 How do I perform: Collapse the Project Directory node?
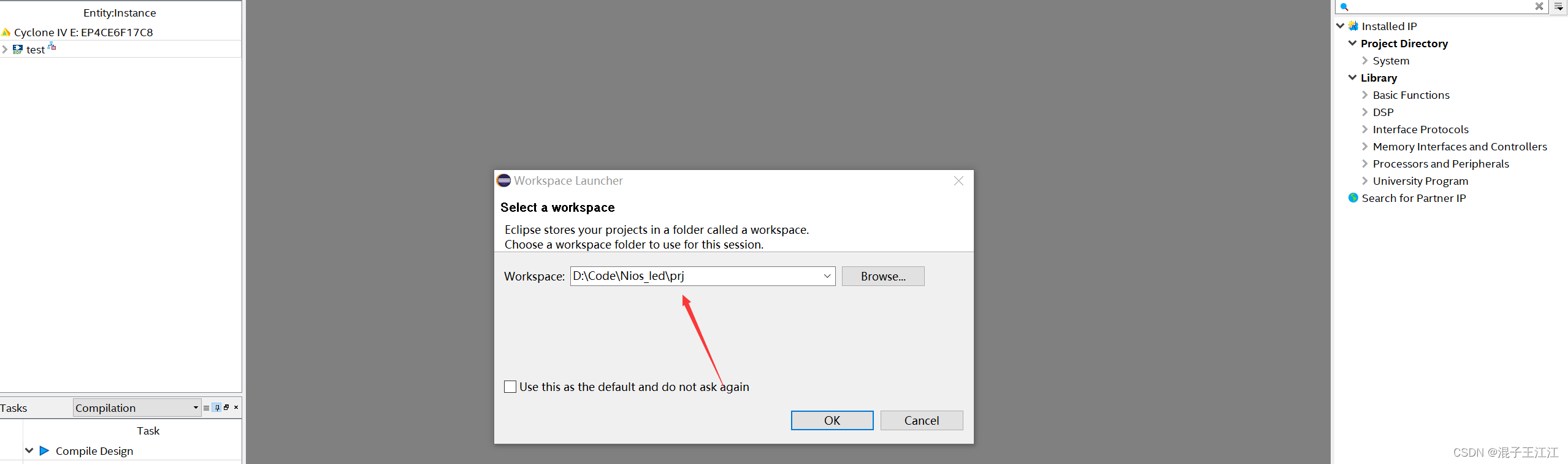tap(1352, 43)
